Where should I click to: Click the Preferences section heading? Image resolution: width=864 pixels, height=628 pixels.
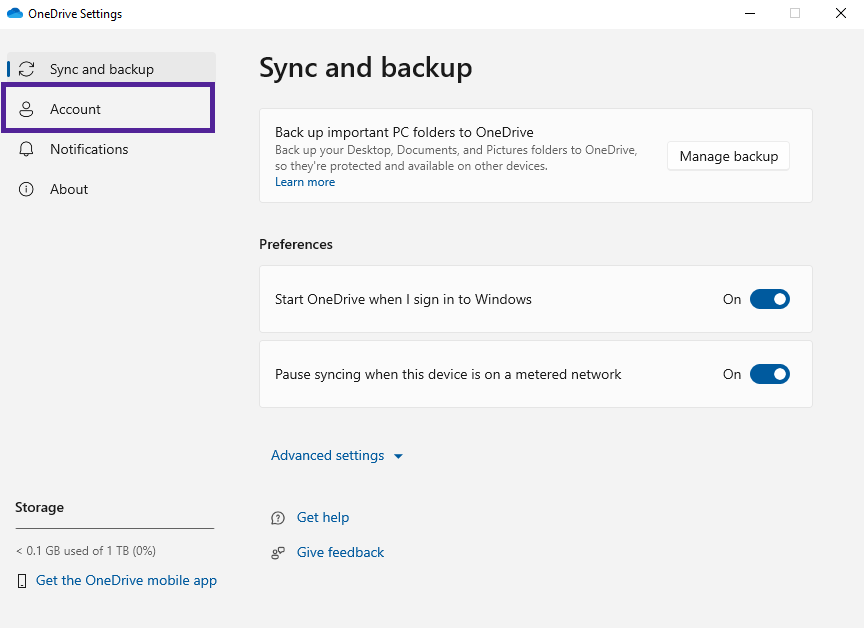[x=296, y=244]
